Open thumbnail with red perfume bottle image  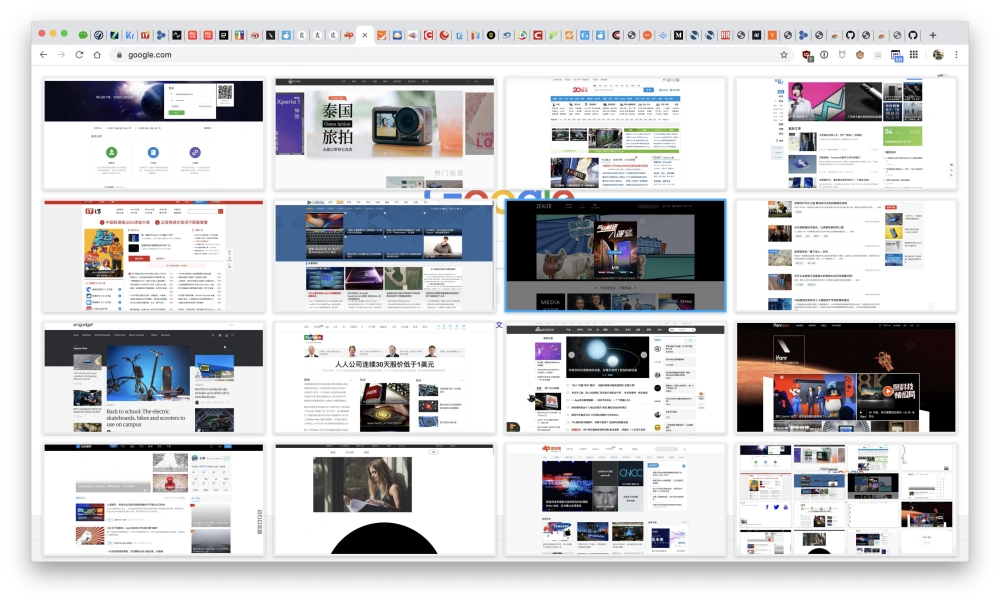tap(153, 499)
